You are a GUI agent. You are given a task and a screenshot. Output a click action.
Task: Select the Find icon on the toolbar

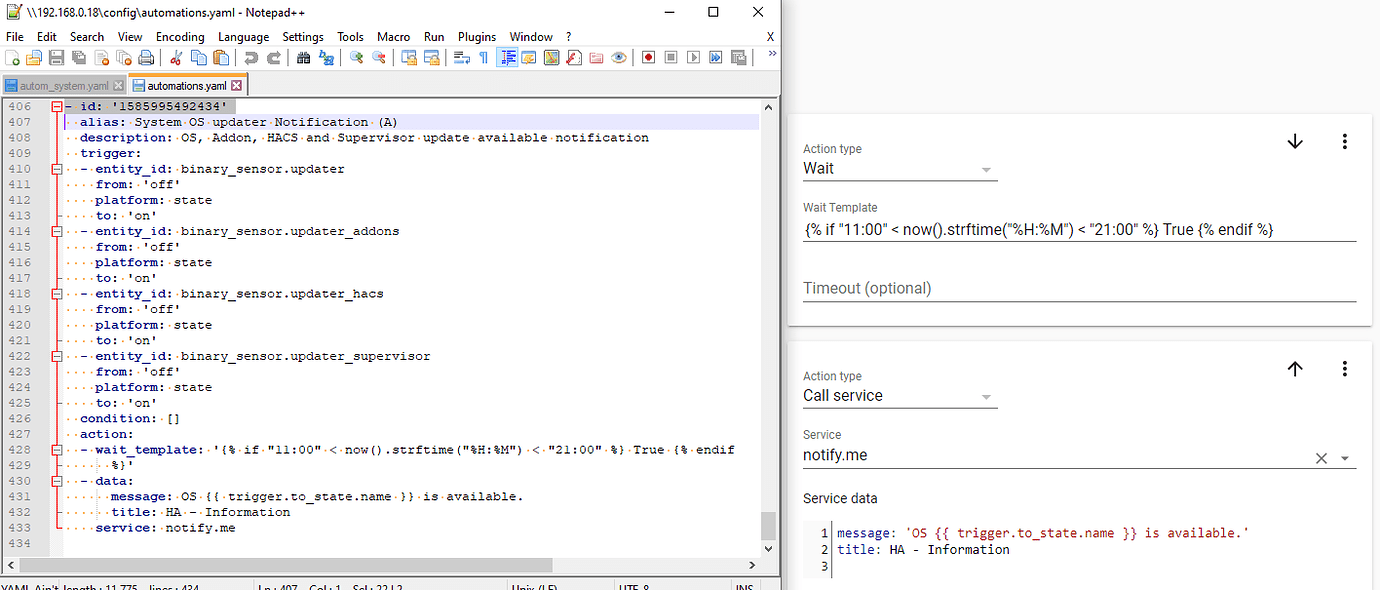(x=303, y=57)
